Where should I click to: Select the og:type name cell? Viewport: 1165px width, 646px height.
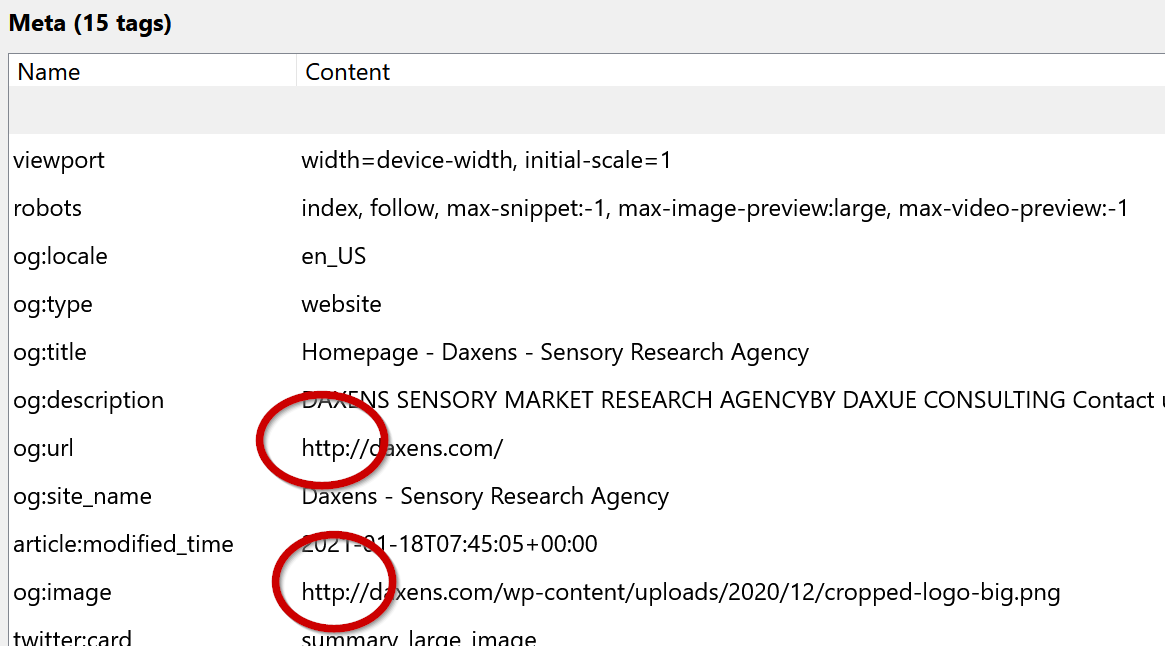click(53, 305)
